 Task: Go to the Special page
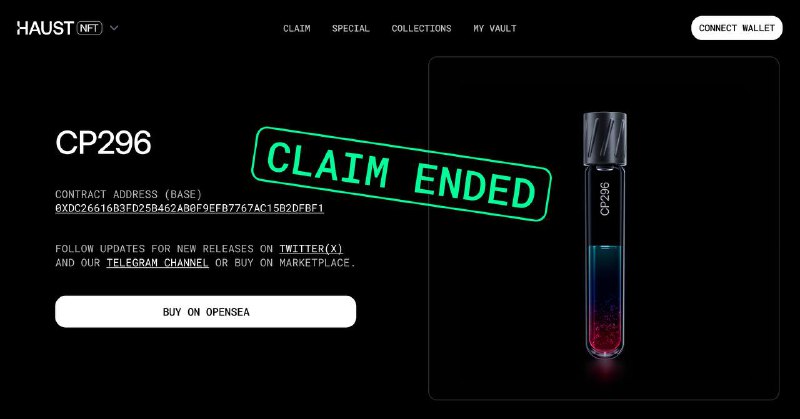tap(351, 29)
